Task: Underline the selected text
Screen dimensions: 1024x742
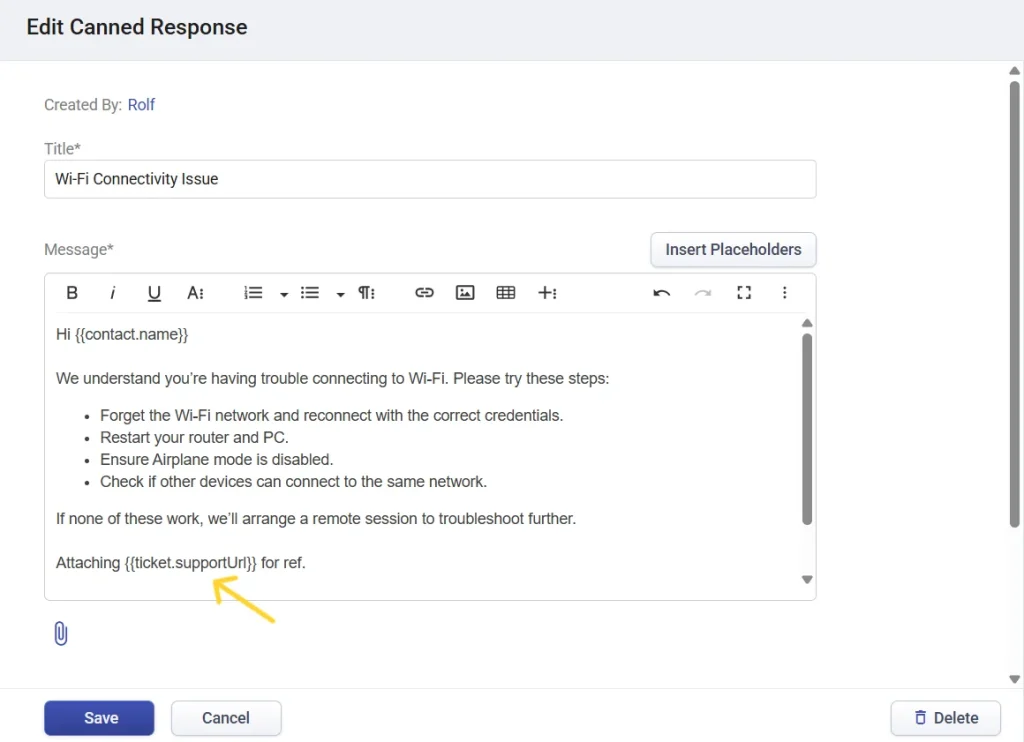Action: [153, 293]
